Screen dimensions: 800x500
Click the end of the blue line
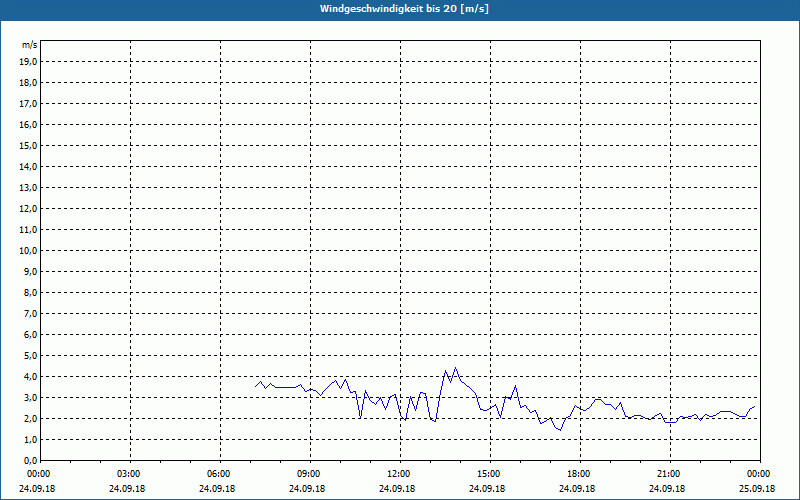click(x=755, y=406)
